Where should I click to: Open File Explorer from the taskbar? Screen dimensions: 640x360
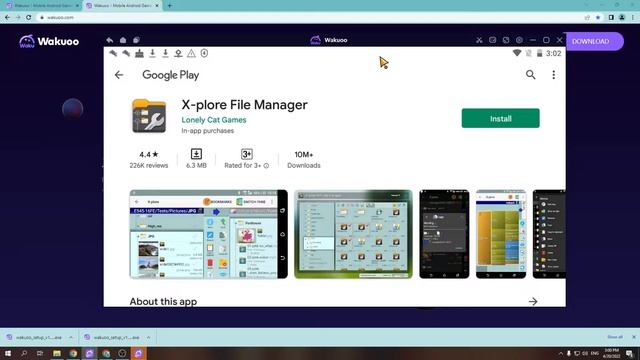click(57, 353)
